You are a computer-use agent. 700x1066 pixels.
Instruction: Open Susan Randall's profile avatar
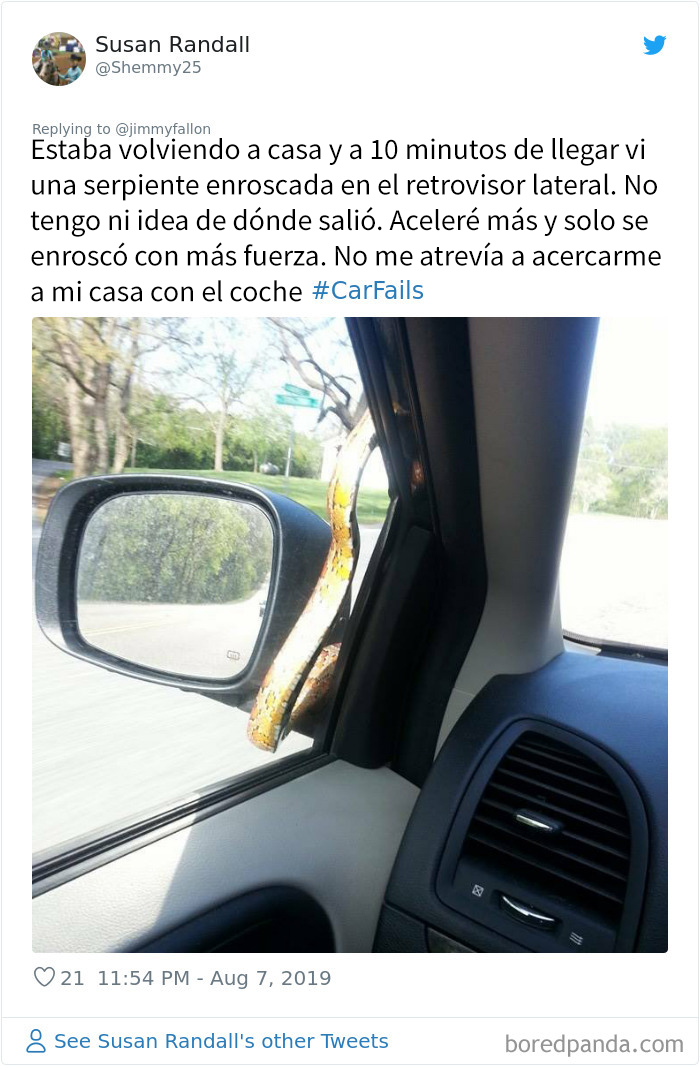click(x=59, y=59)
